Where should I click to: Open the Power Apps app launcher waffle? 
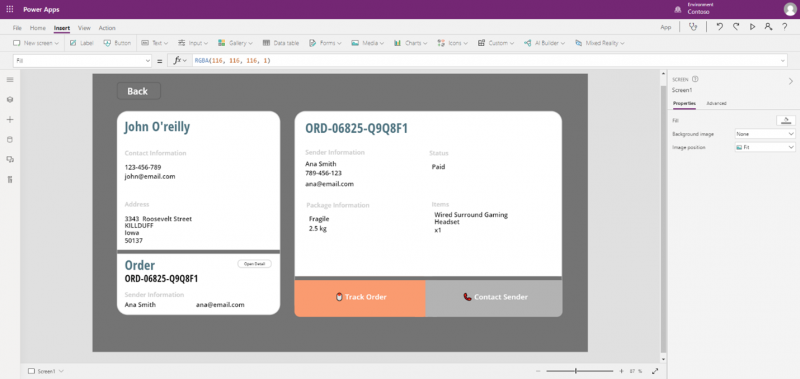[10, 9]
